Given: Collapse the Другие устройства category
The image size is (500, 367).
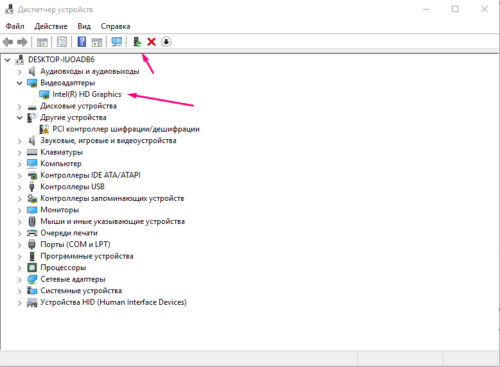Looking at the screenshot, I should [x=20, y=118].
